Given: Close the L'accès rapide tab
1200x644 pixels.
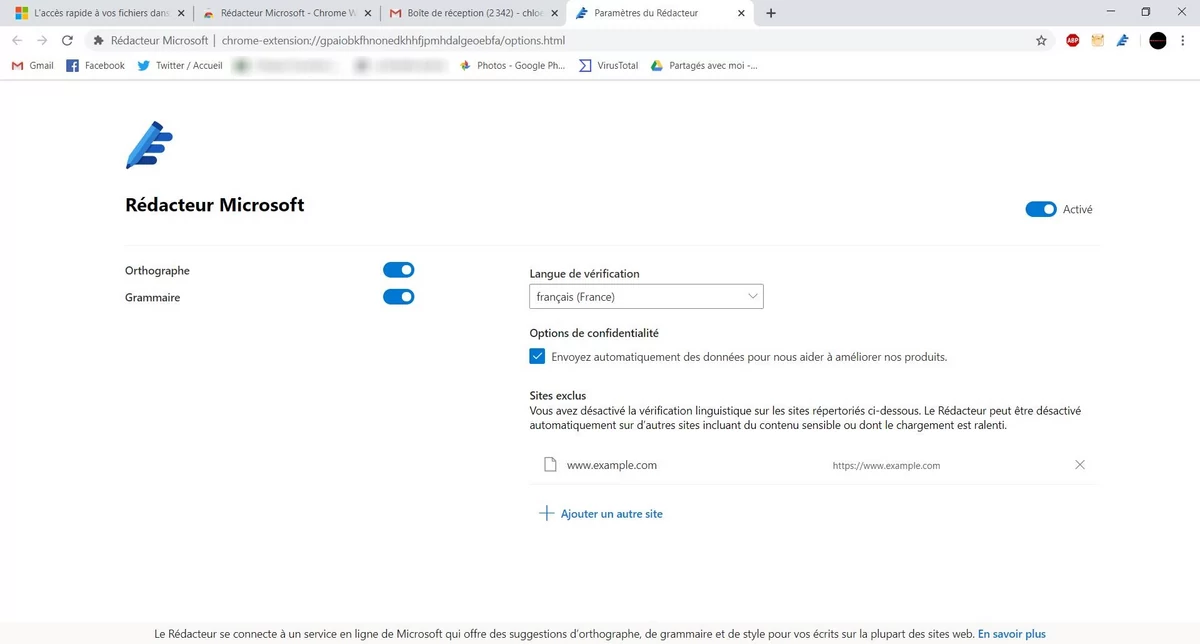Looking at the screenshot, I should click(x=181, y=13).
